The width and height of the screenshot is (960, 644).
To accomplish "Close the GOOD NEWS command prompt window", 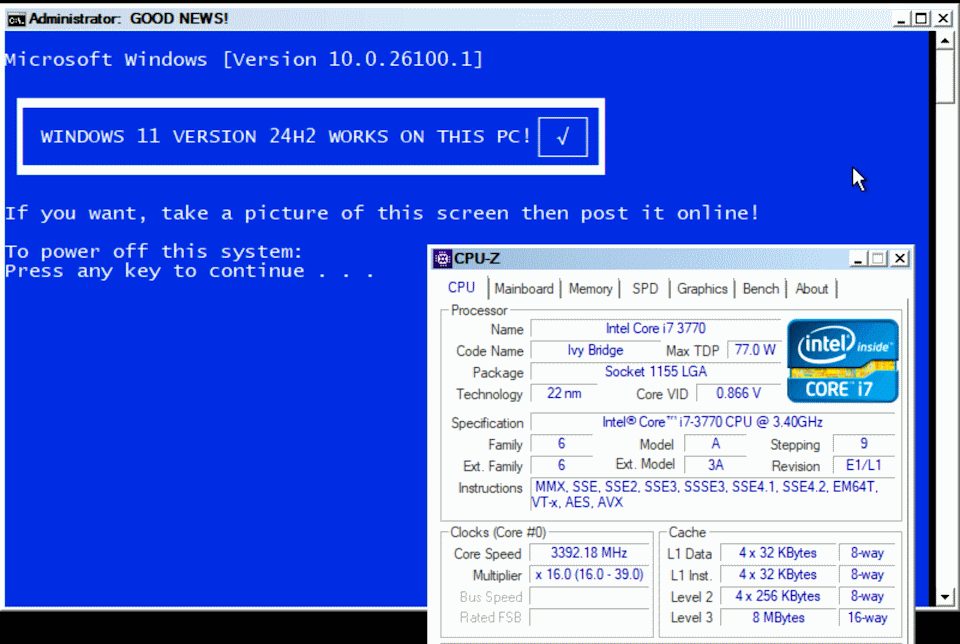I will click(x=943, y=19).
